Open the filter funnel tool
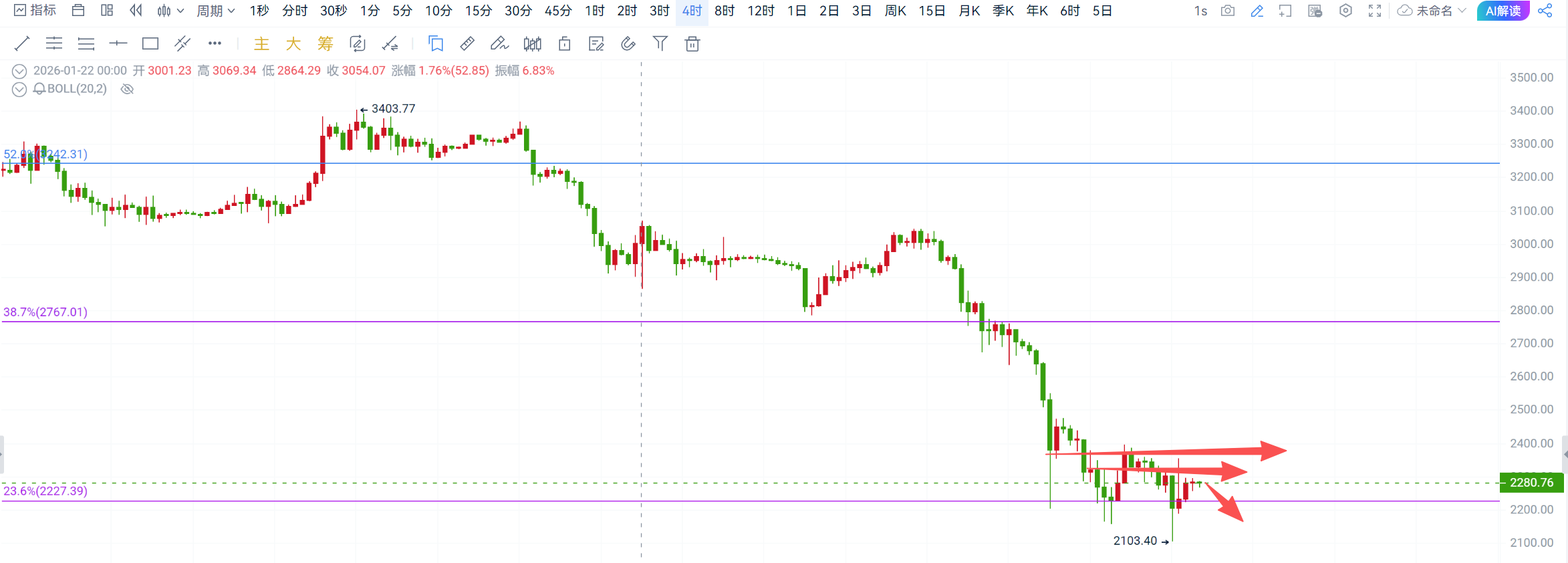This screenshot has width=1568, height=563. click(x=660, y=44)
